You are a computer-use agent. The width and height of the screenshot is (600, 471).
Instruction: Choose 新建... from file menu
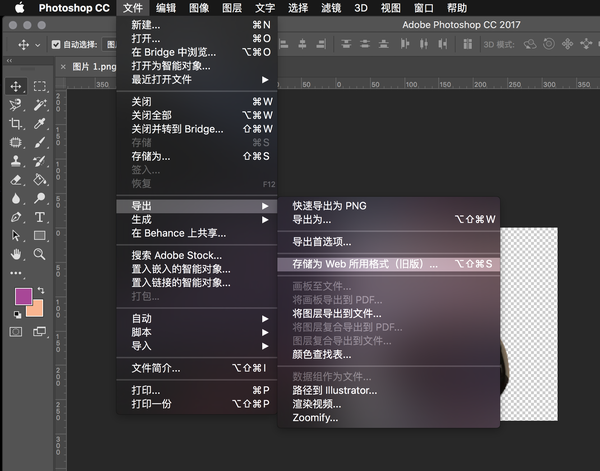[197, 25]
